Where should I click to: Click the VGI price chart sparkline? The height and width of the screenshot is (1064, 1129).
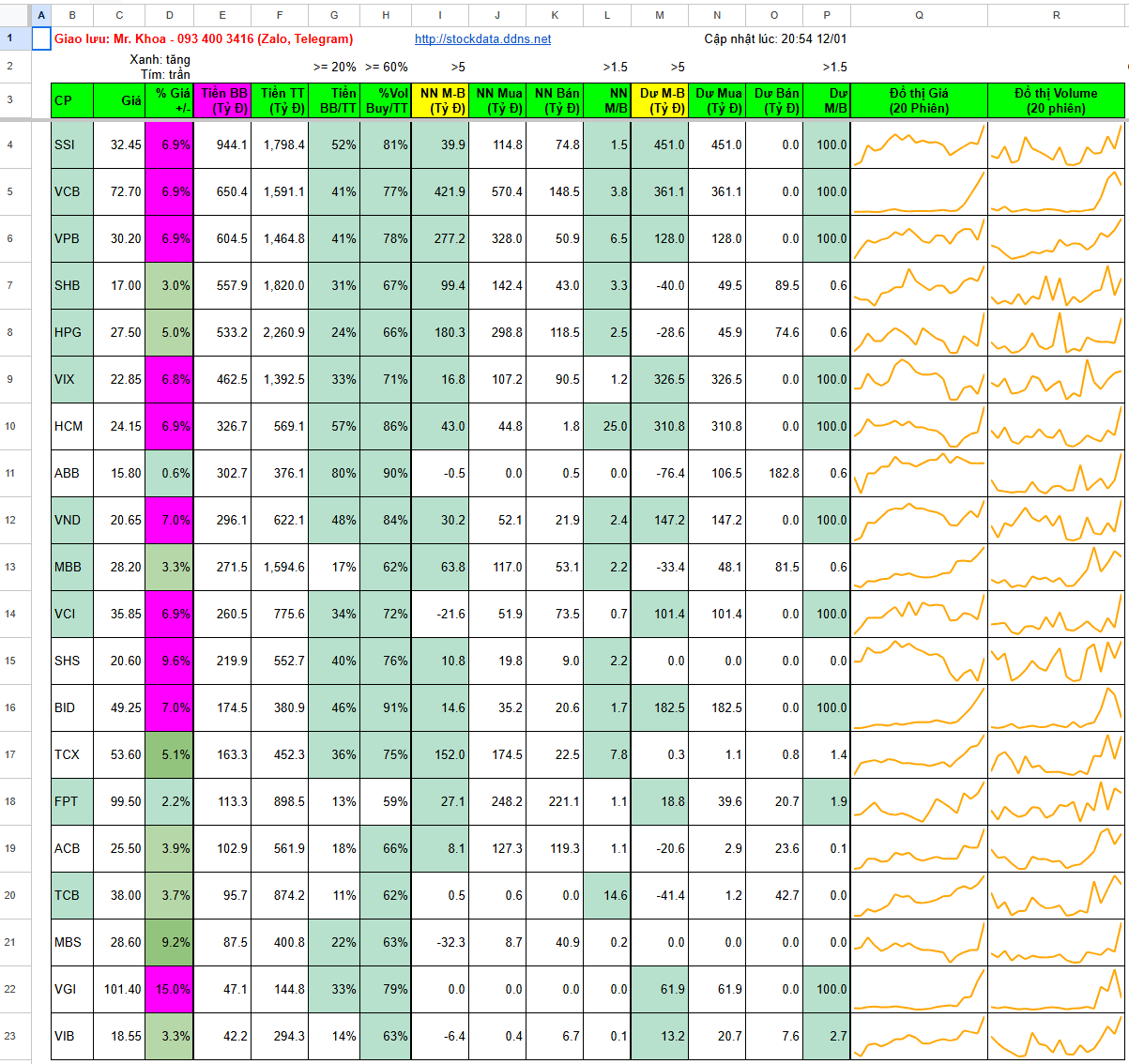(919, 989)
